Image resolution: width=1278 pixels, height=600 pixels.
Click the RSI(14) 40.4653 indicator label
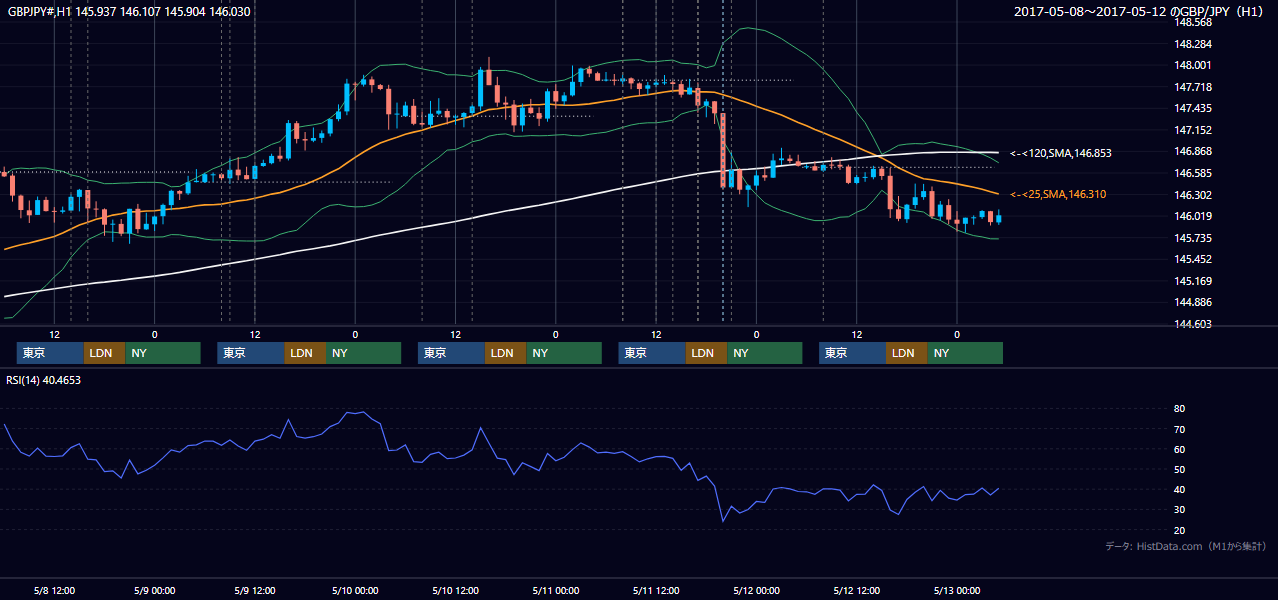[43, 380]
